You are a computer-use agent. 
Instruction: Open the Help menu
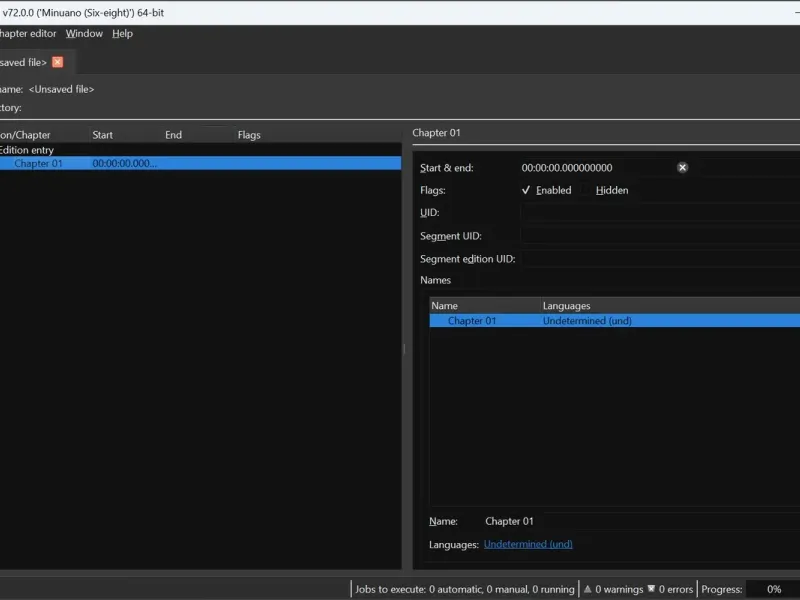point(122,33)
